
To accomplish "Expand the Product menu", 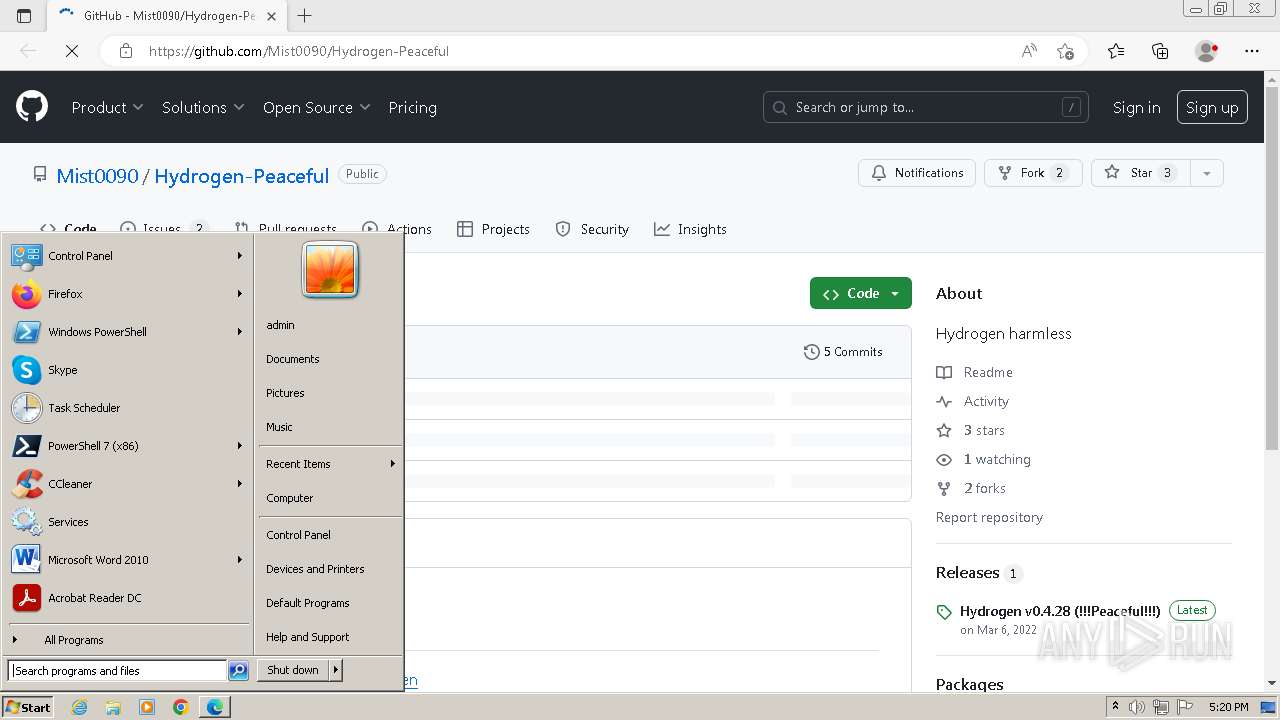I will coord(107,107).
